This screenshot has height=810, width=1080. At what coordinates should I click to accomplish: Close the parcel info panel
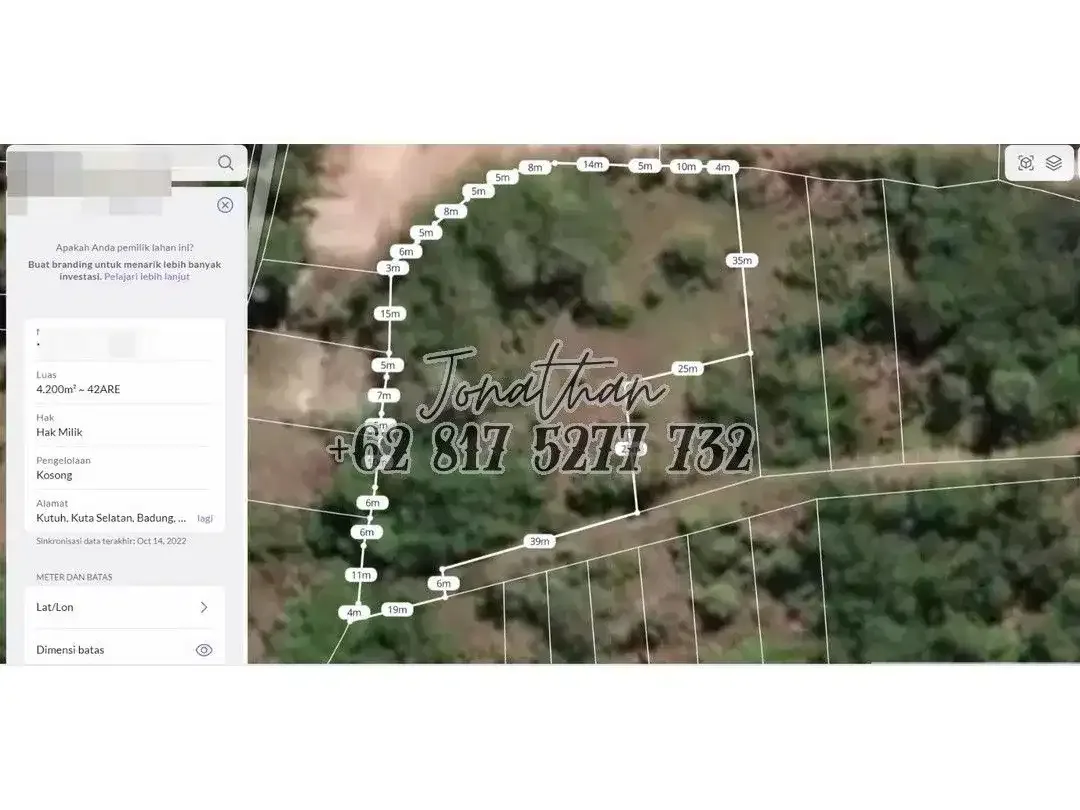pyautogui.click(x=225, y=205)
